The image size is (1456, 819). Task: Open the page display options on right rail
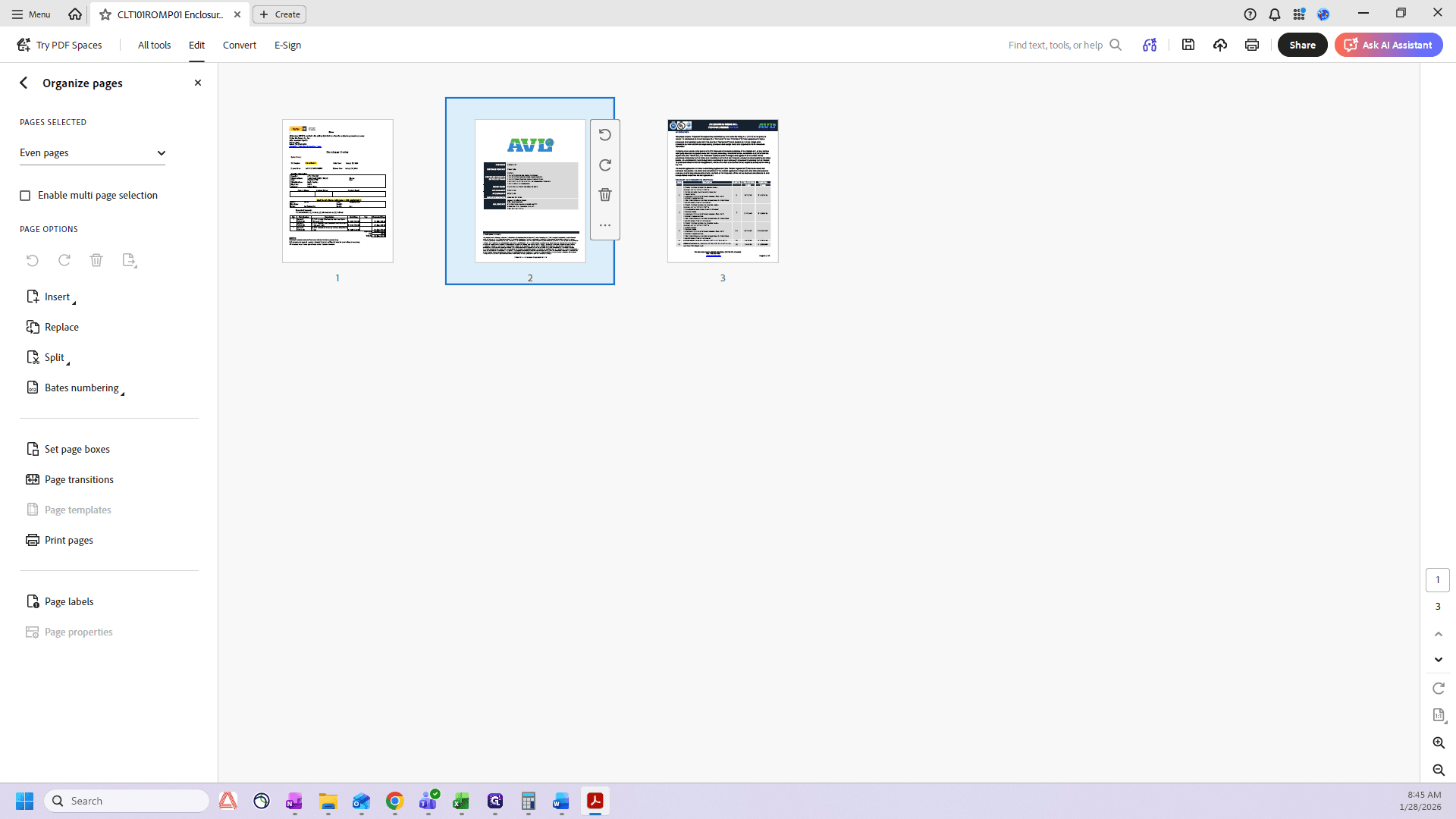1439,715
